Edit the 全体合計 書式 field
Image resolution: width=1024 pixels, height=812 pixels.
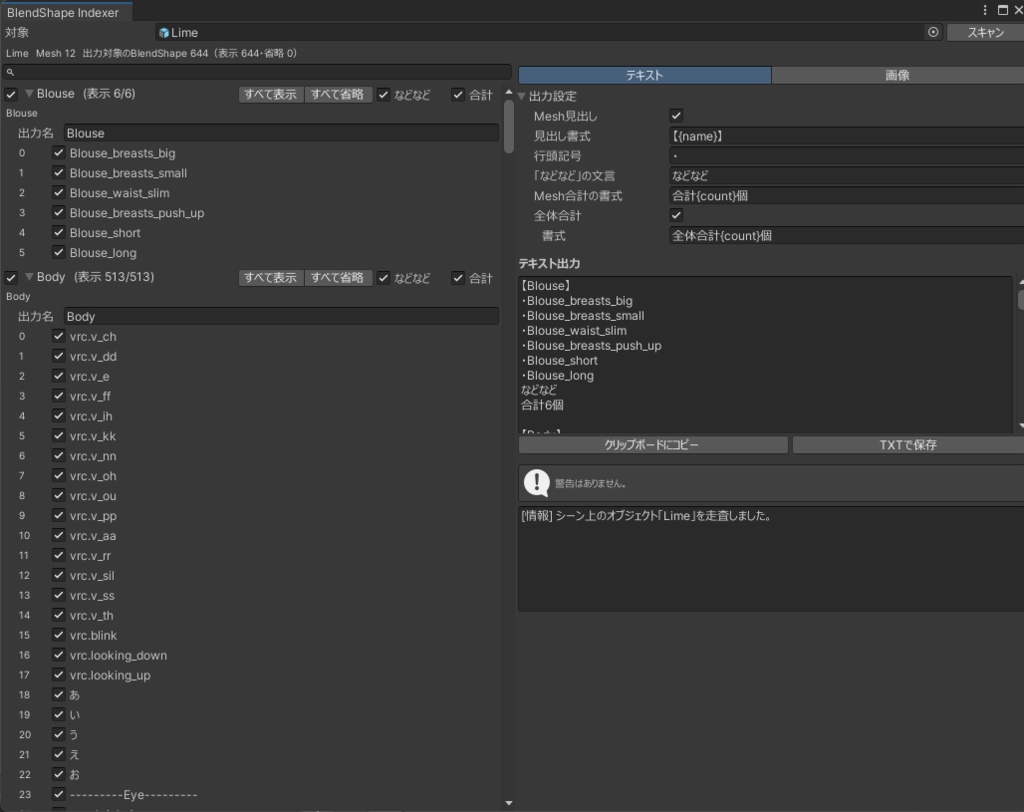click(847, 235)
